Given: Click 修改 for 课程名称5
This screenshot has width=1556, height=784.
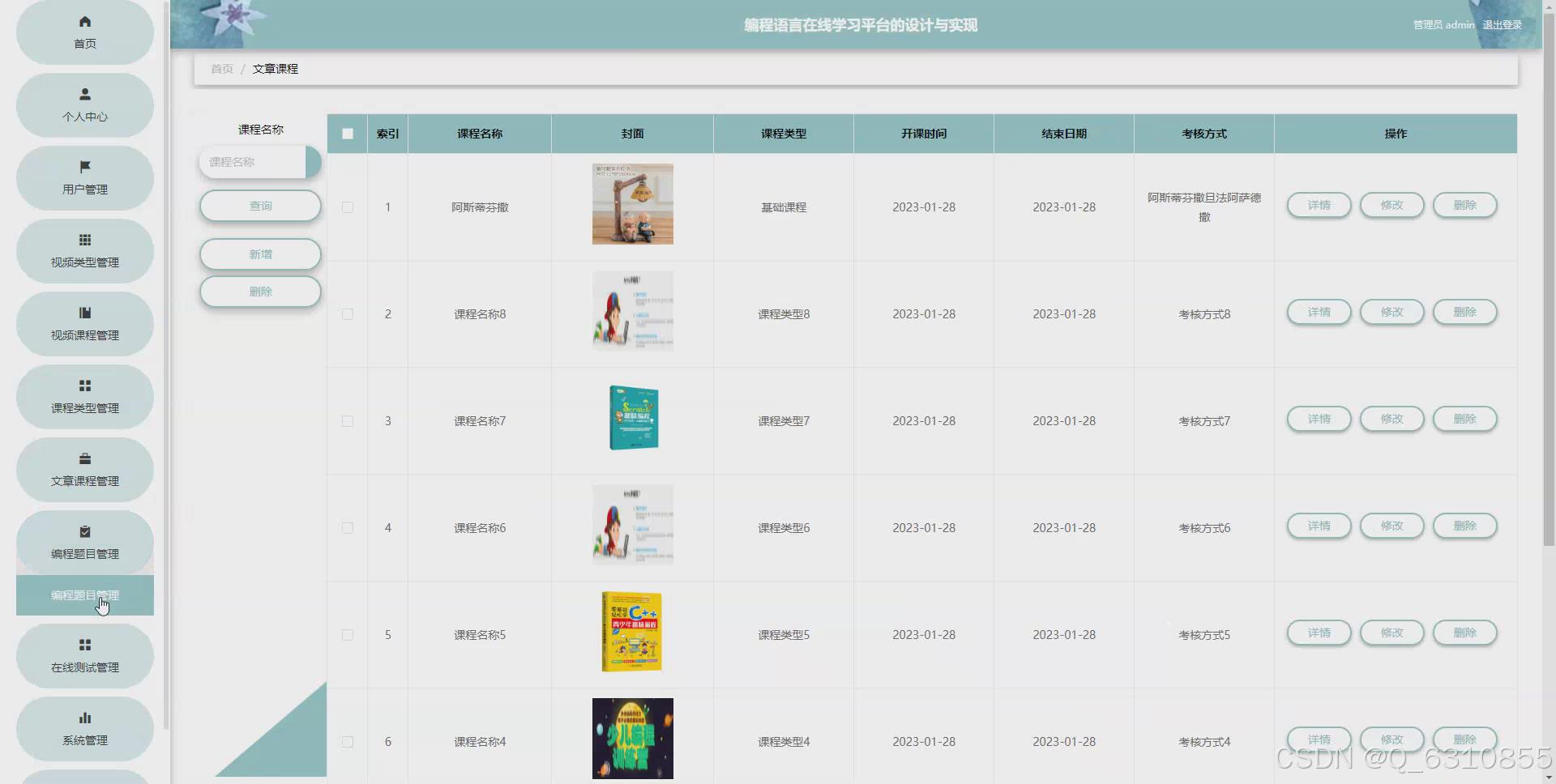Looking at the screenshot, I should pos(1391,633).
